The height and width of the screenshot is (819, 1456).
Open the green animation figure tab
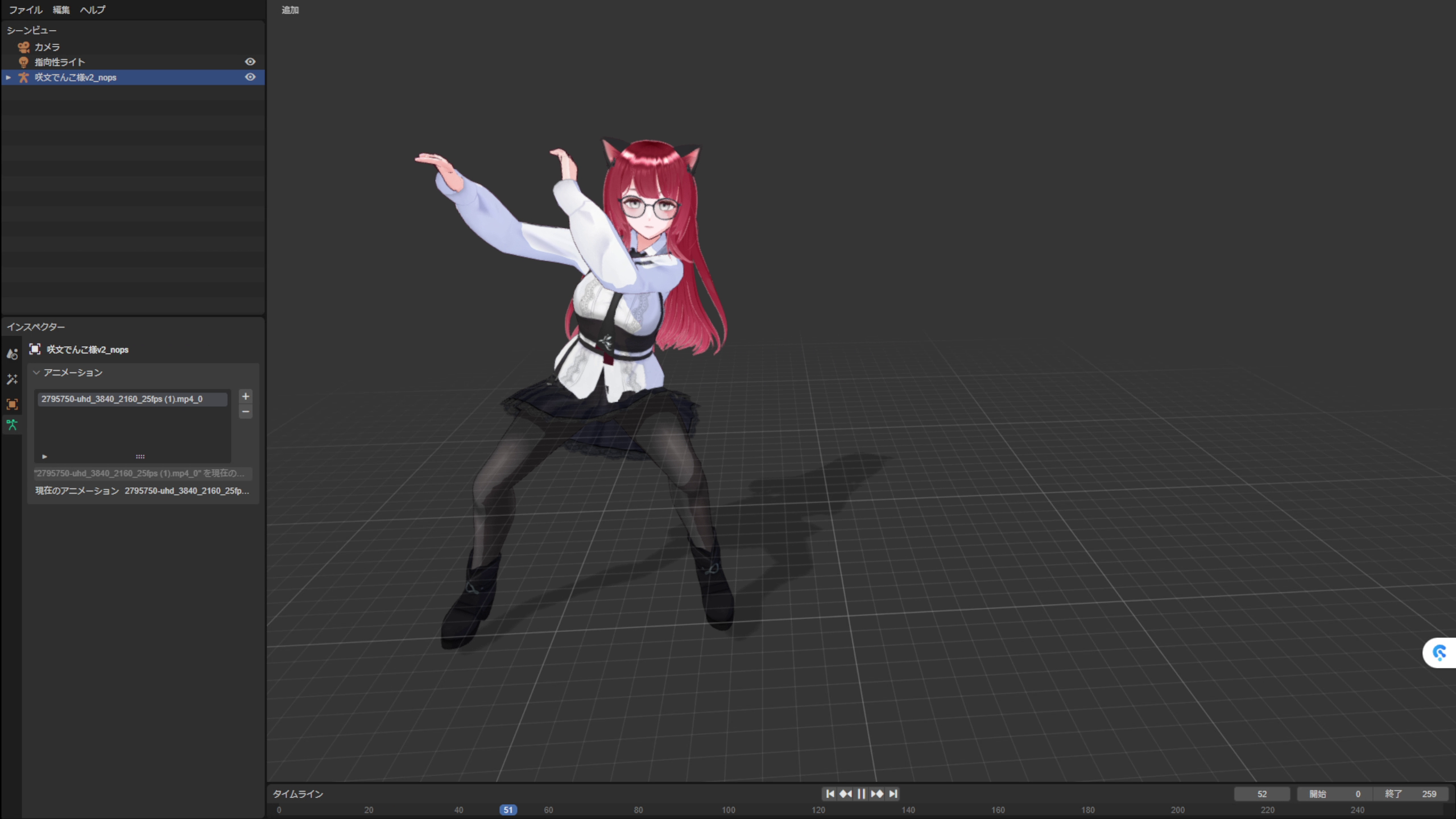tap(12, 425)
